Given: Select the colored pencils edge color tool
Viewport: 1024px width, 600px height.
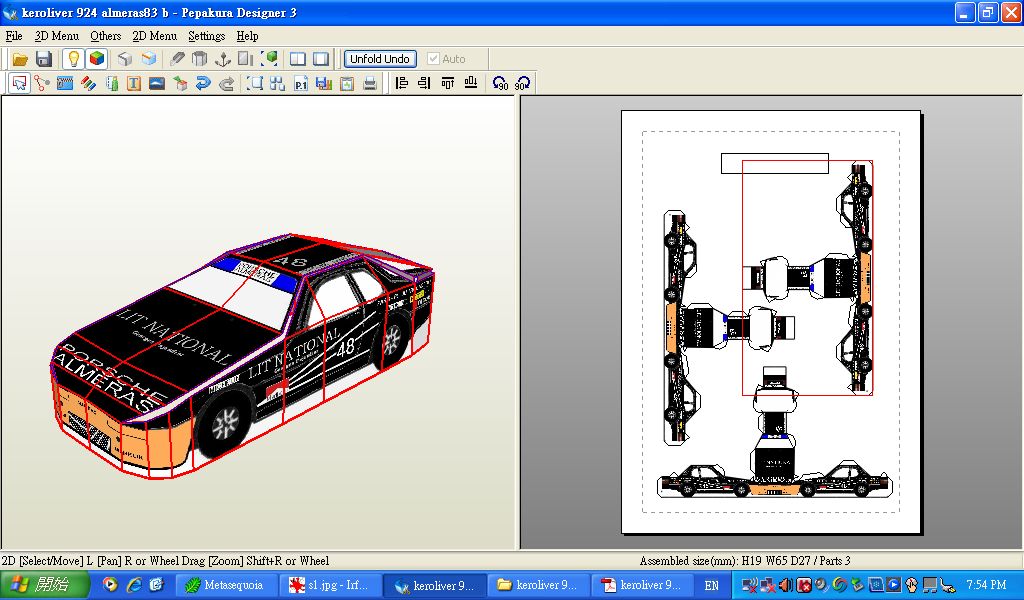Looking at the screenshot, I should tap(88, 84).
